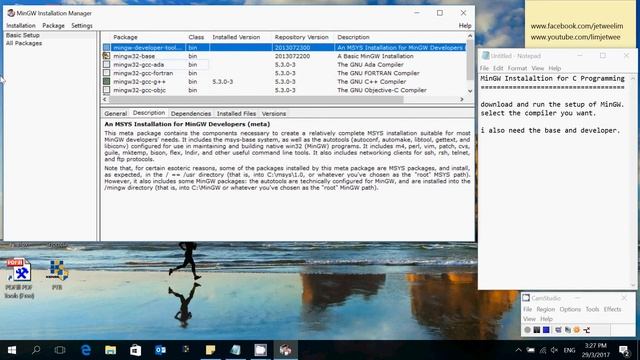Click the Sticky Notes taskbar icon
The image size is (640, 360).
[x=211, y=350]
